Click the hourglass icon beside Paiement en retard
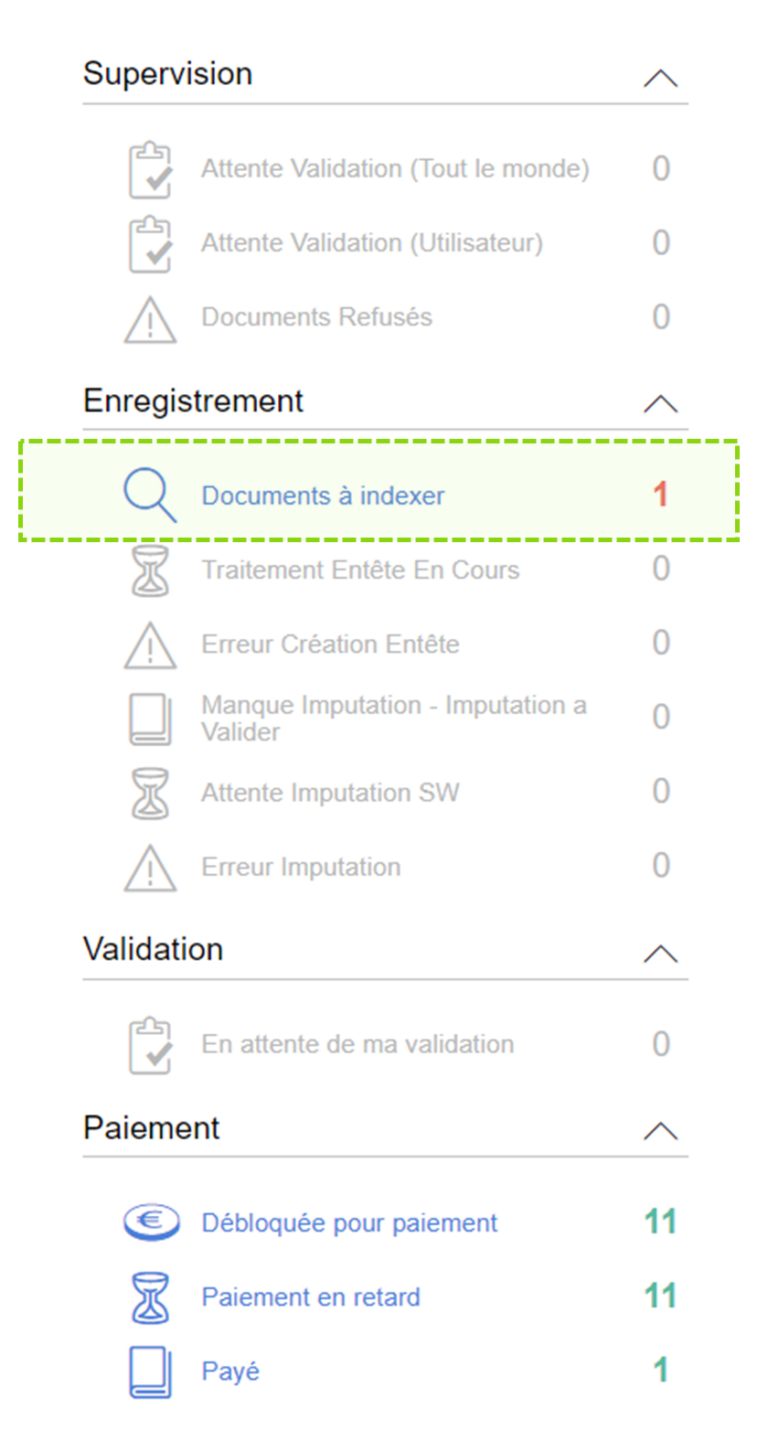The image size is (768, 1429). 151,1297
